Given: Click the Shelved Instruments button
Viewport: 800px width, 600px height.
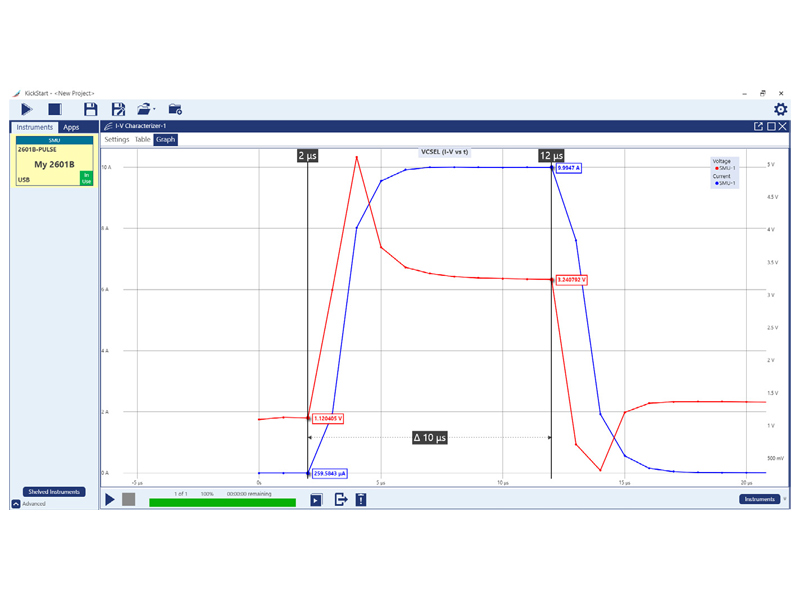Looking at the screenshot, I should [54, 492].
